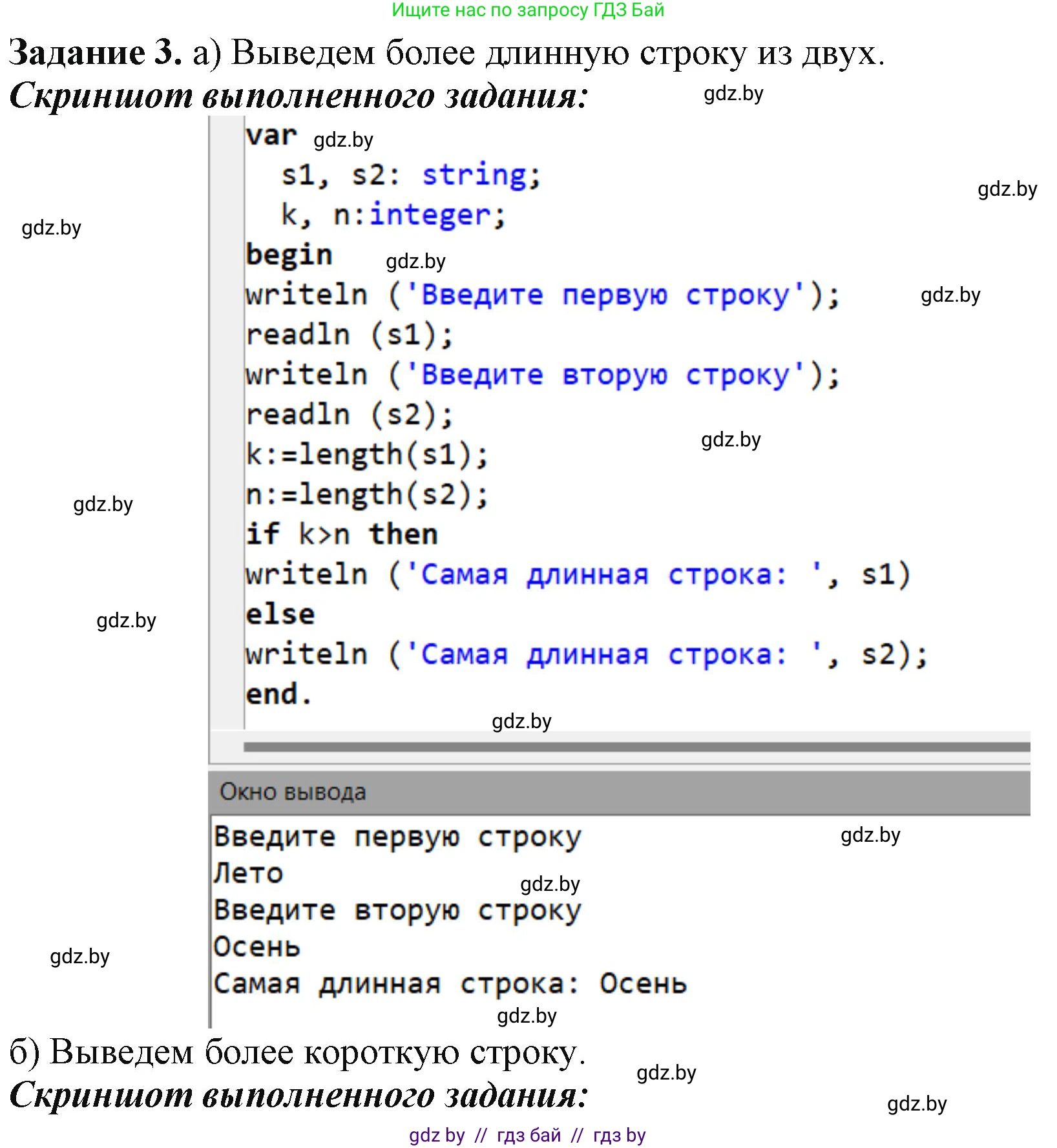The width and height of the screenshot is (1057, 1148).
Task: Click the editor's horizontal scrollbar
Action: click(636, 747)
